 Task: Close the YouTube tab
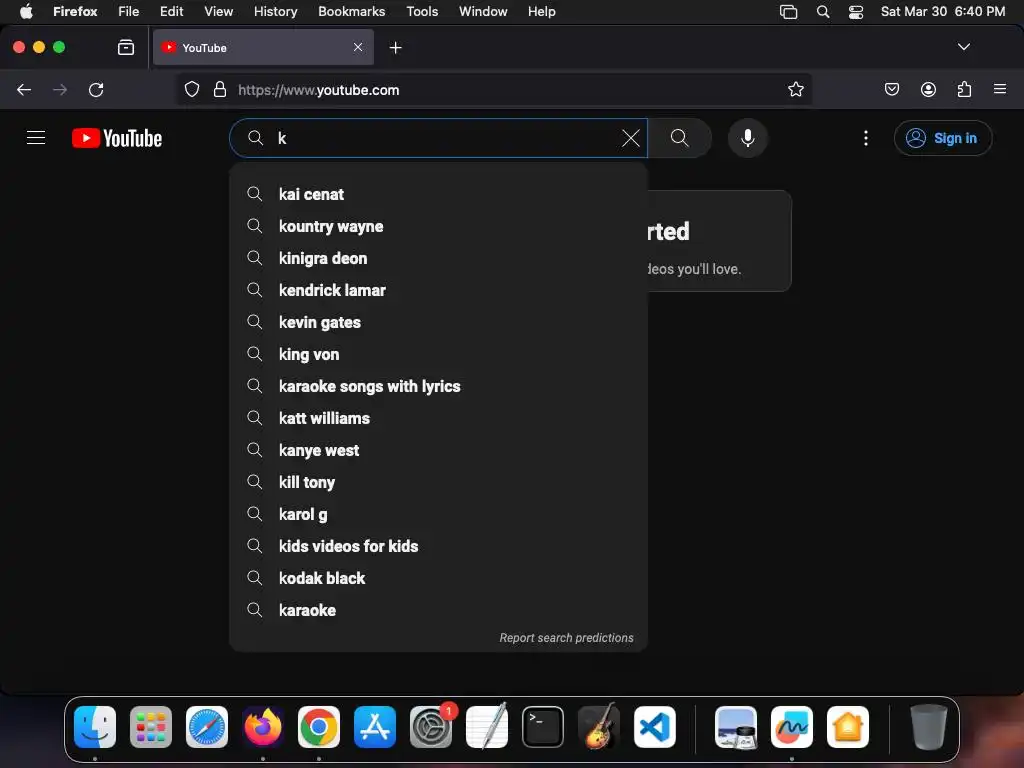[358, 47]
